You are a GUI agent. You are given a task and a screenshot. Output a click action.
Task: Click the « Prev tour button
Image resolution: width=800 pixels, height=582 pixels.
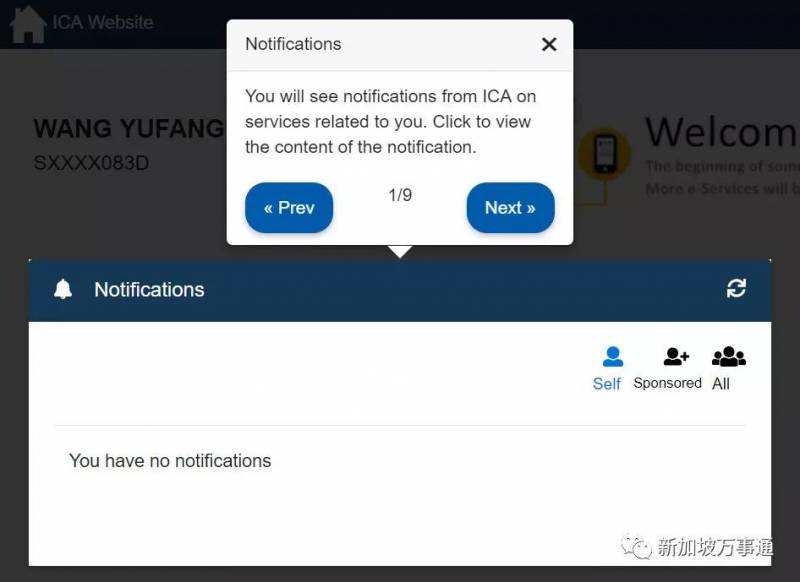[x=289, y=208]
